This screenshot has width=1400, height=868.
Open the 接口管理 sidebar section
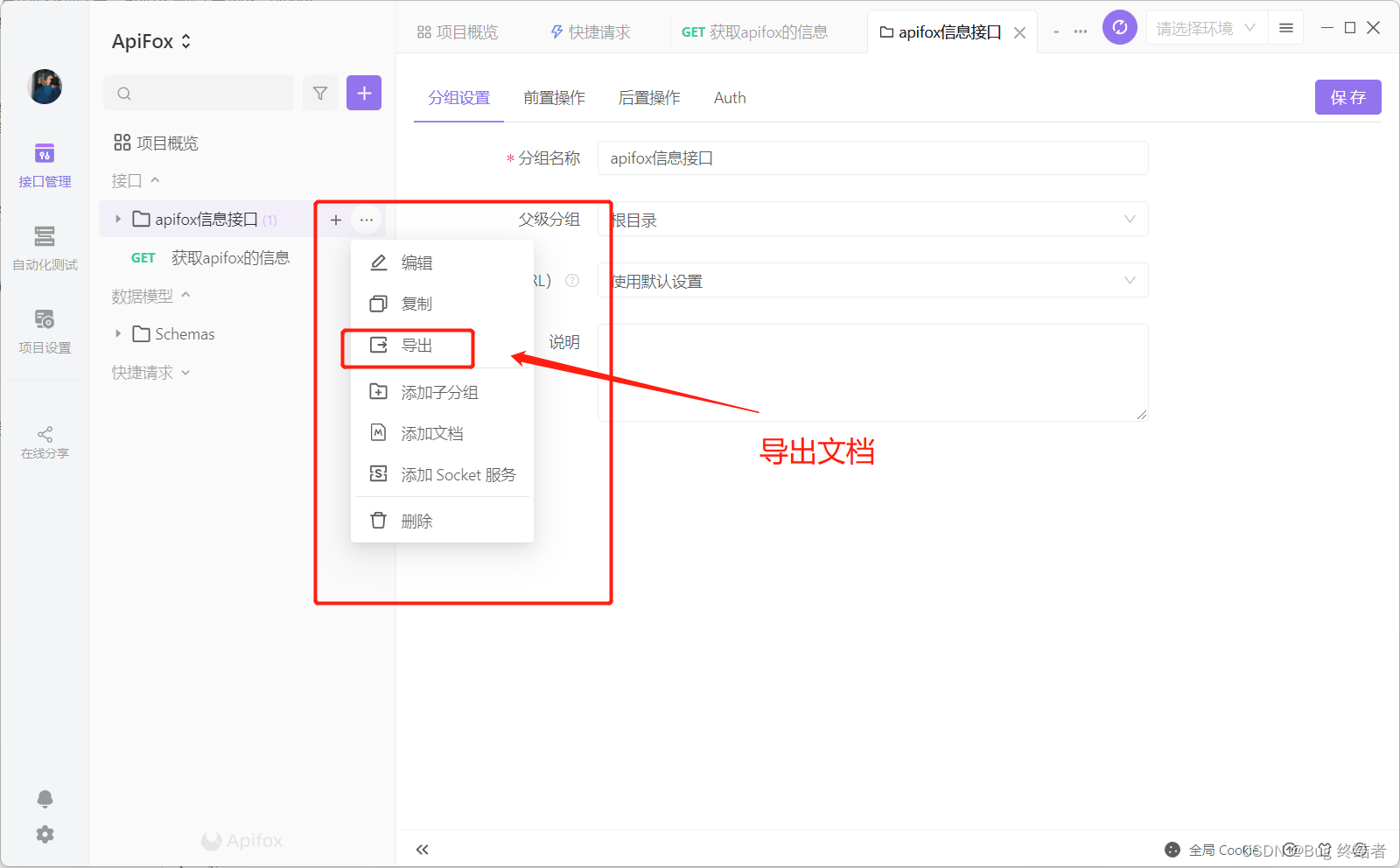pyautogui.click(x=45, y=164)
